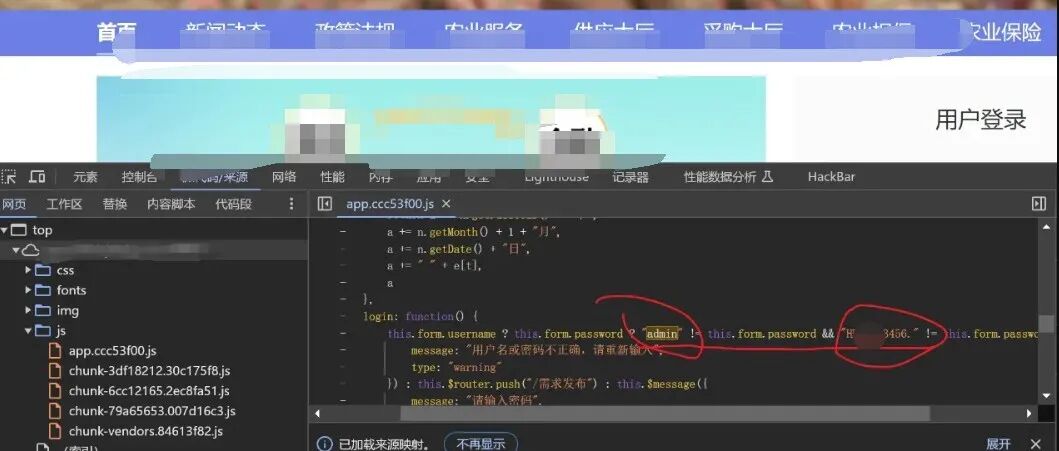
Task: Click the 首页 navigation menu item
Action: point(117,31)
